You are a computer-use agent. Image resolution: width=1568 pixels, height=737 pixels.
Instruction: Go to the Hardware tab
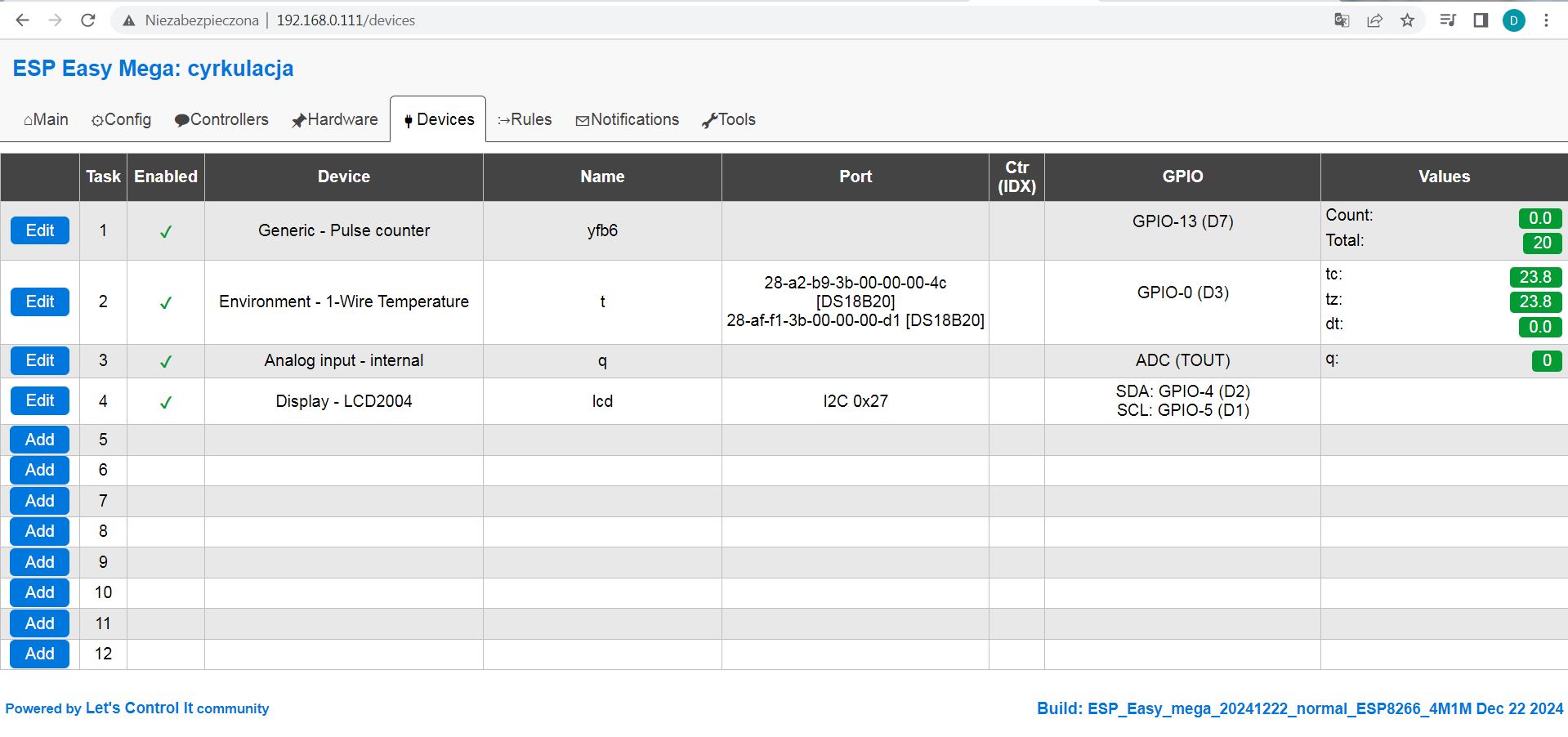coord(335,119)
